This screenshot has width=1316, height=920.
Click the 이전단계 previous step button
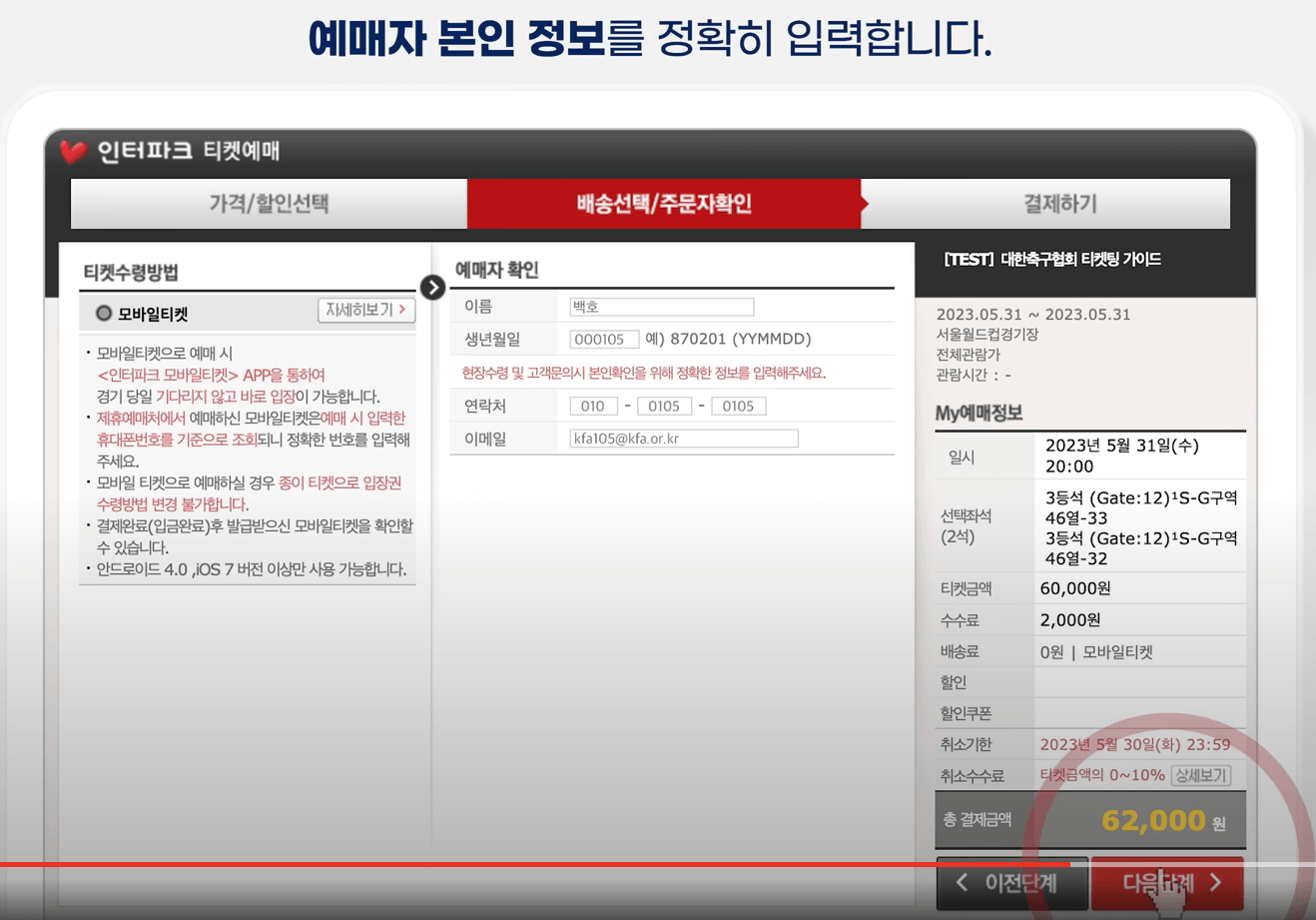click(x=1011, y=883)
